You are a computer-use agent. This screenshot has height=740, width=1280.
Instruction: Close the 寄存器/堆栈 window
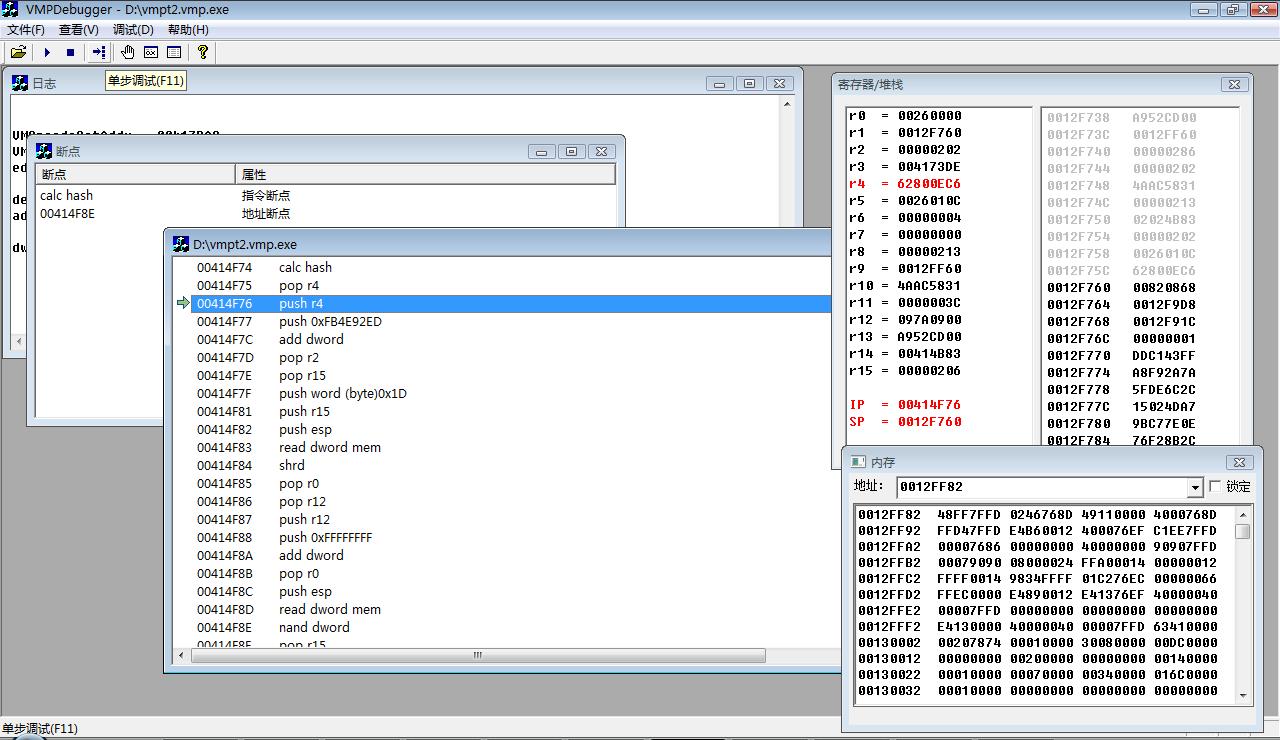[x=1234, y=85]
